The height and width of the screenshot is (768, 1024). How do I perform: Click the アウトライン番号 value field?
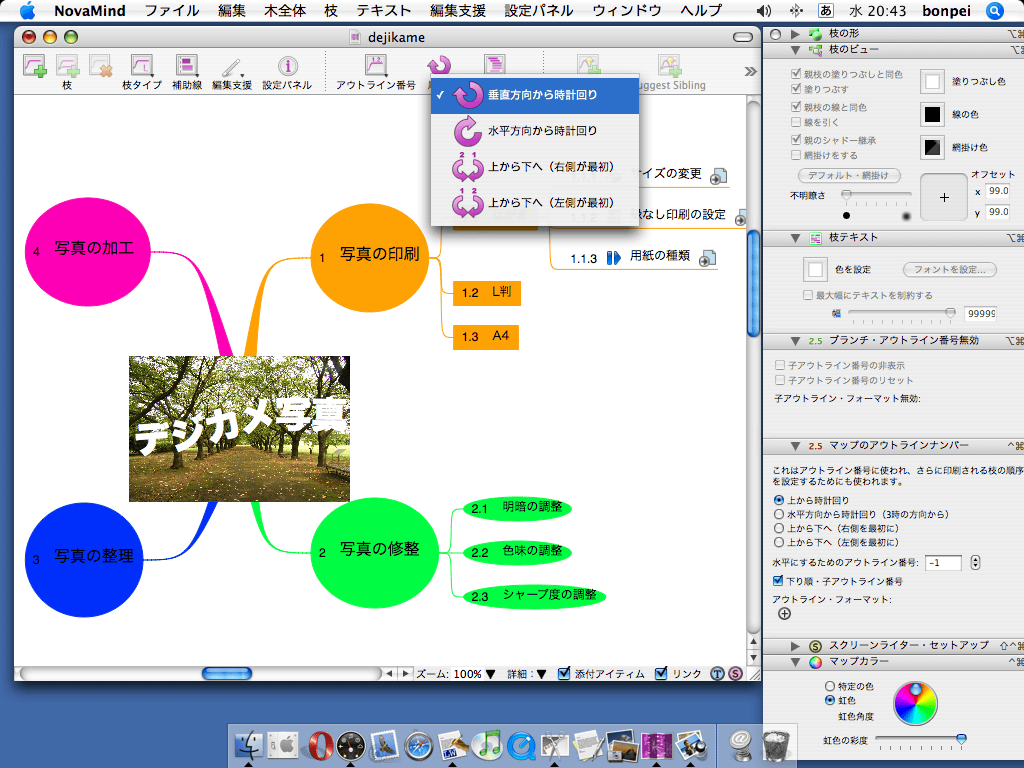pos(944,562)
